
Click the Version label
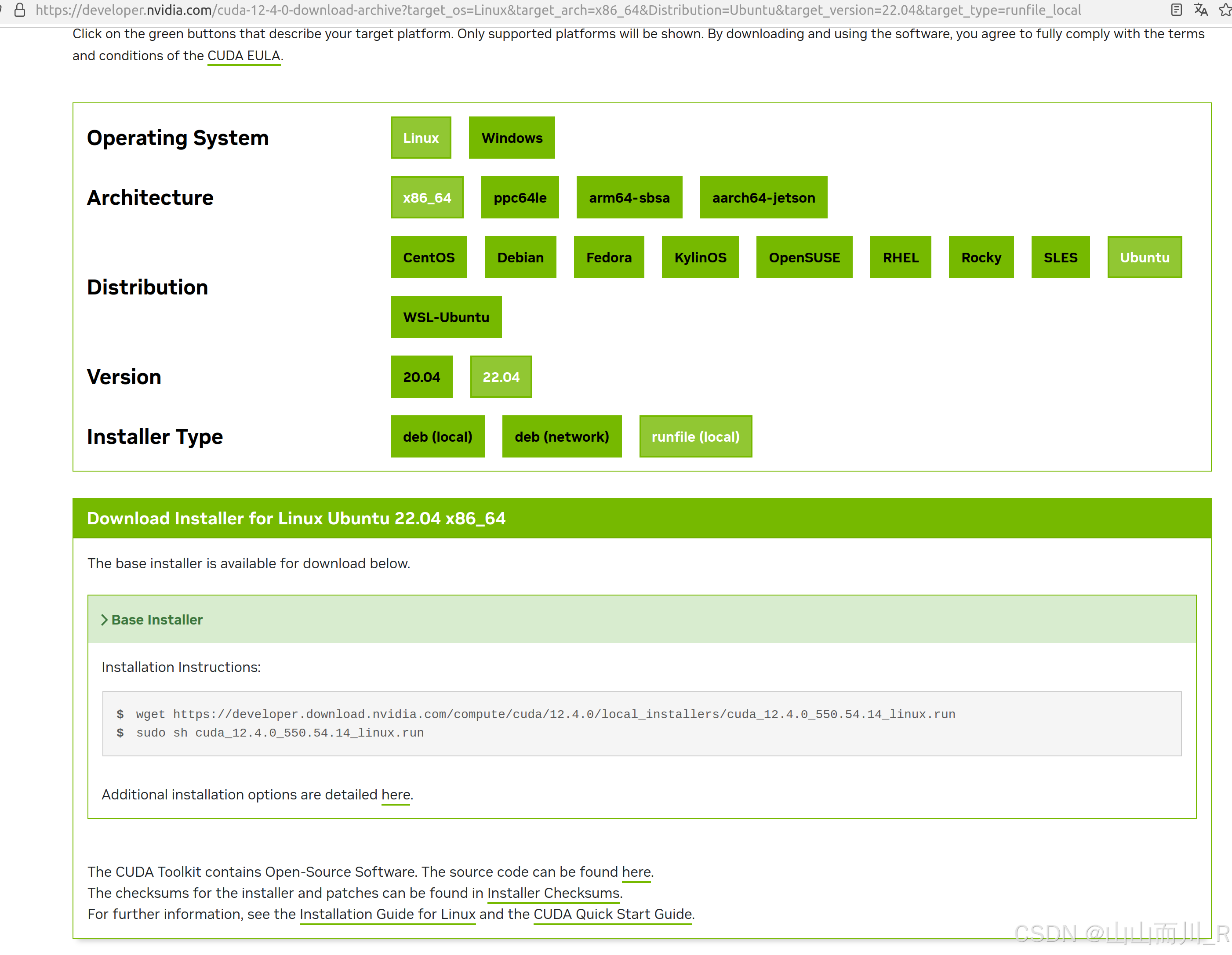pyautogui.click(x=124, y=377)
